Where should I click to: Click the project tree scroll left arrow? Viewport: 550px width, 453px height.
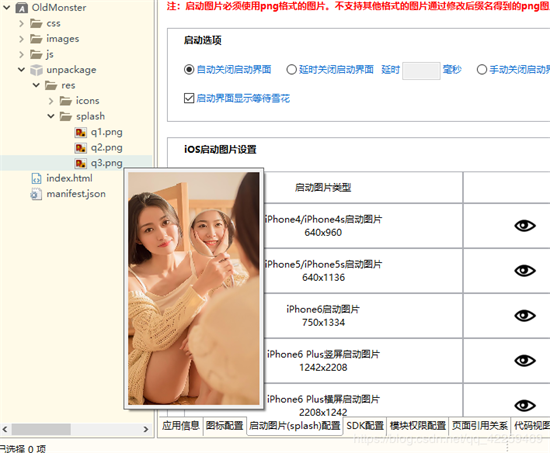coord(5,429)
